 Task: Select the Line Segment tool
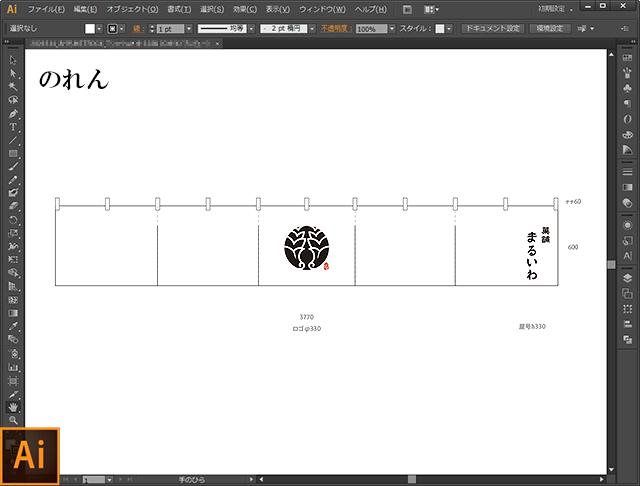pyautogui.click(x=13, y=140)
